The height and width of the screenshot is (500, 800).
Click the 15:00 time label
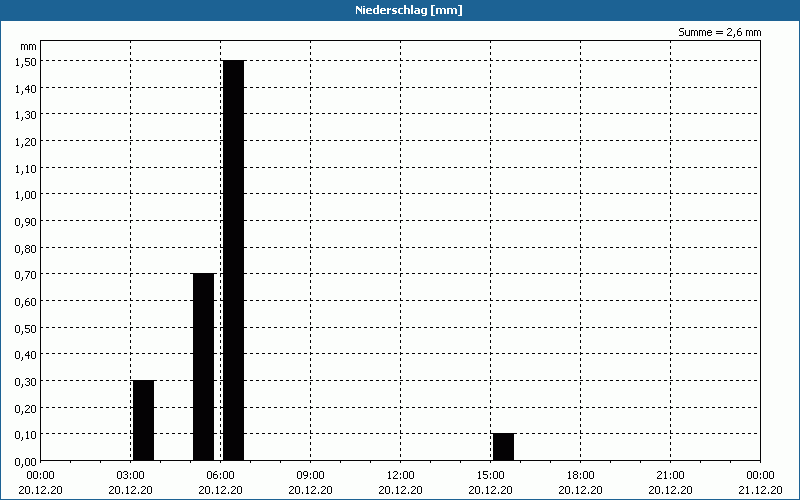[x=490, y=476]
